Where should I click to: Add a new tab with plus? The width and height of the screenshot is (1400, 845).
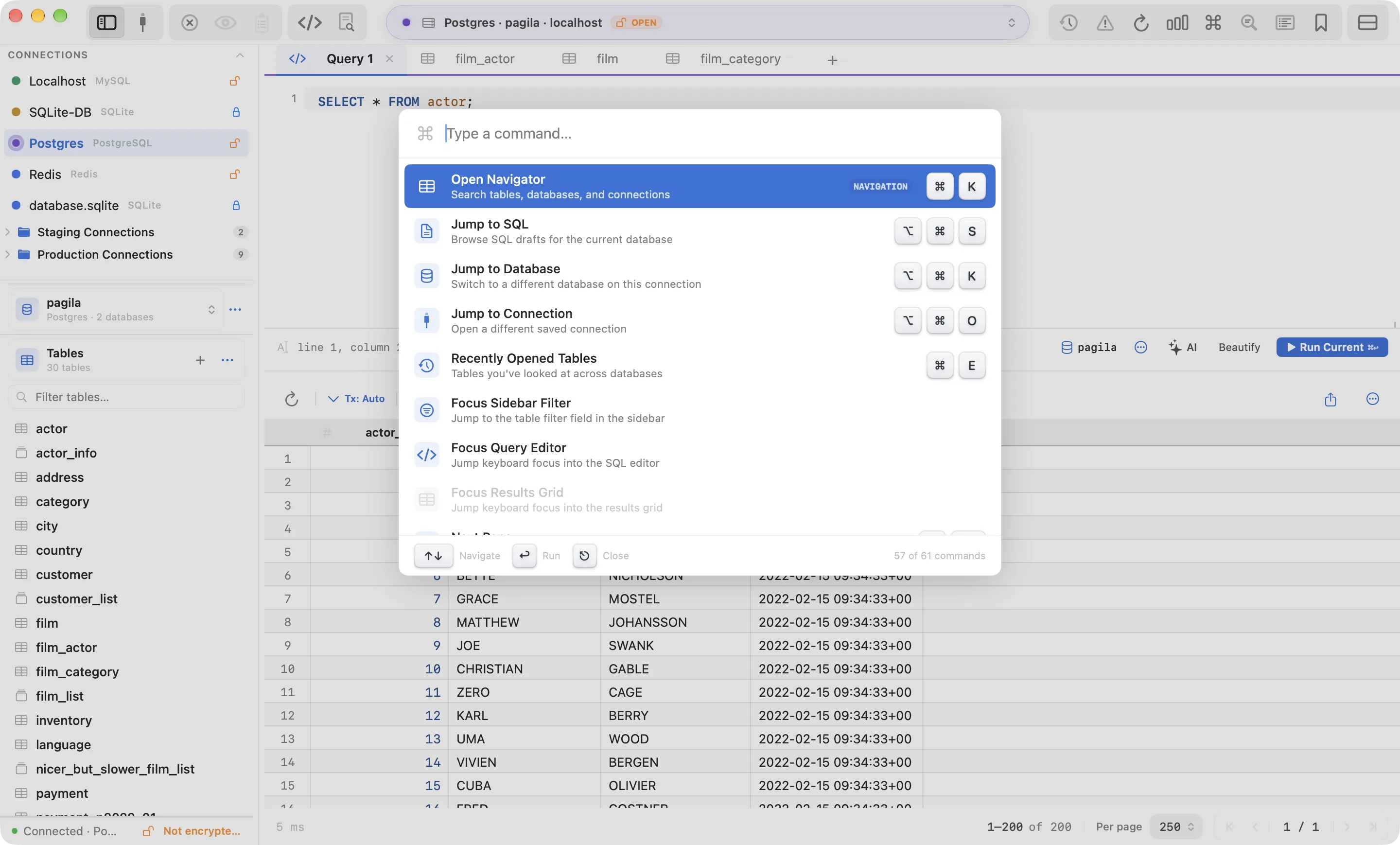click(x=832, y=60)
